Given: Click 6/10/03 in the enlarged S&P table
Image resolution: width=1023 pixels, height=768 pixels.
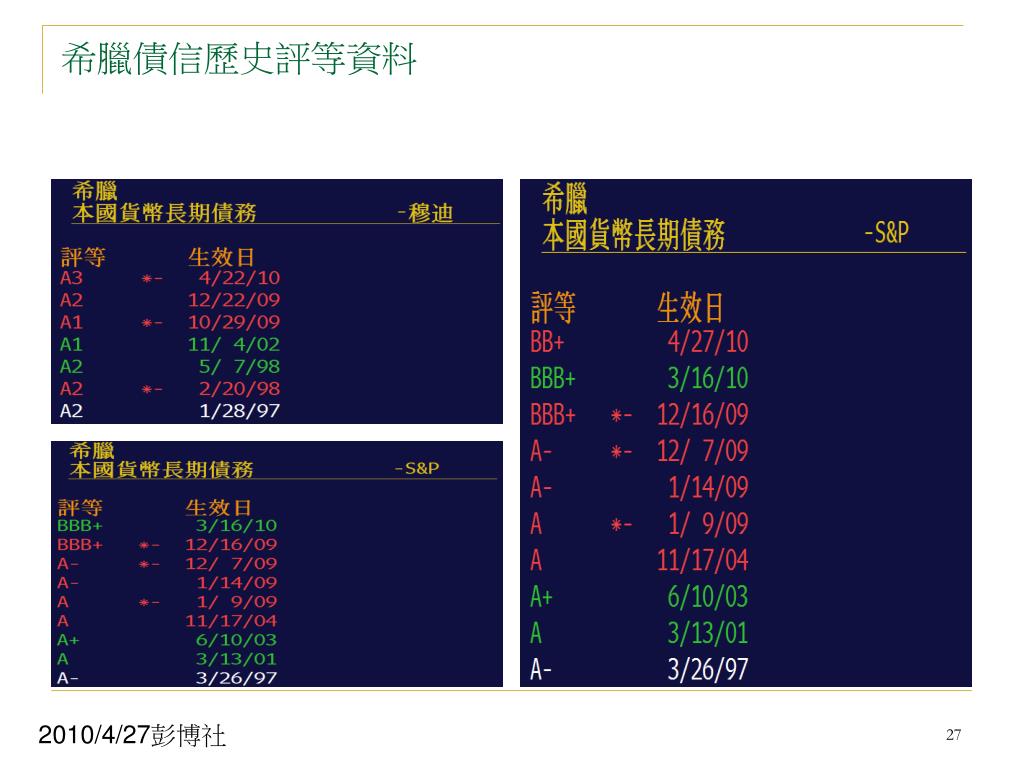Looking at the screenshot, I should click(708, 597).
